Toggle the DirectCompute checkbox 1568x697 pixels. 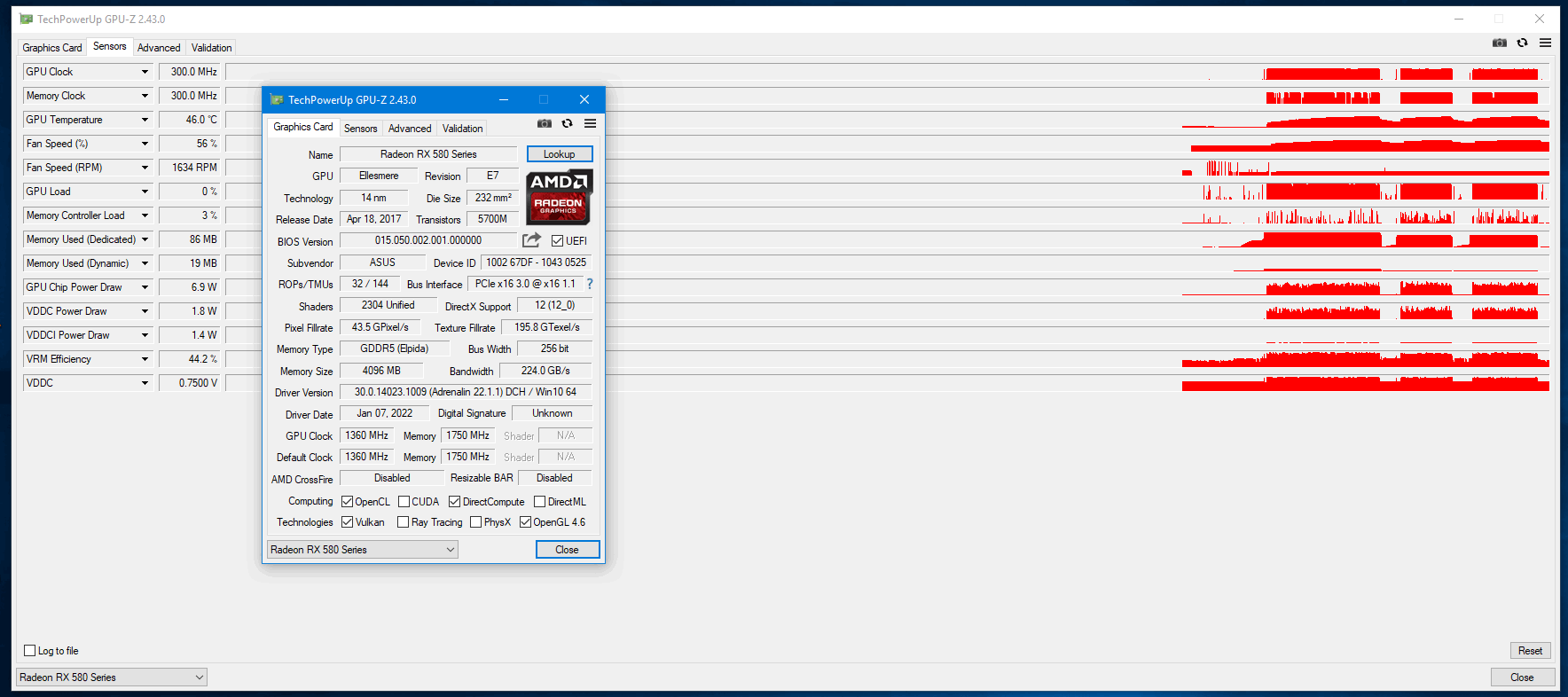pos(455,502)
